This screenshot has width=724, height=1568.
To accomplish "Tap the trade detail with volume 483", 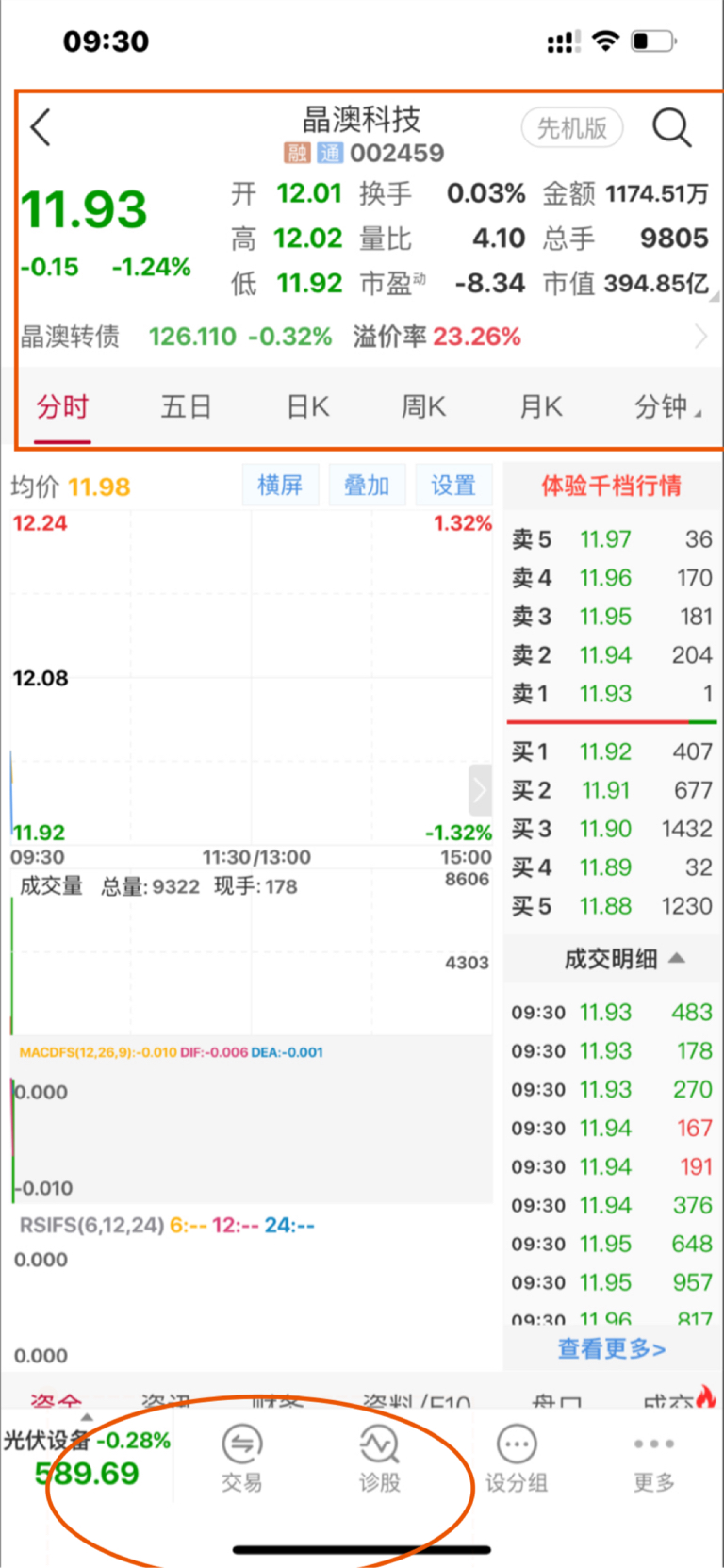I will (612, 1013).
